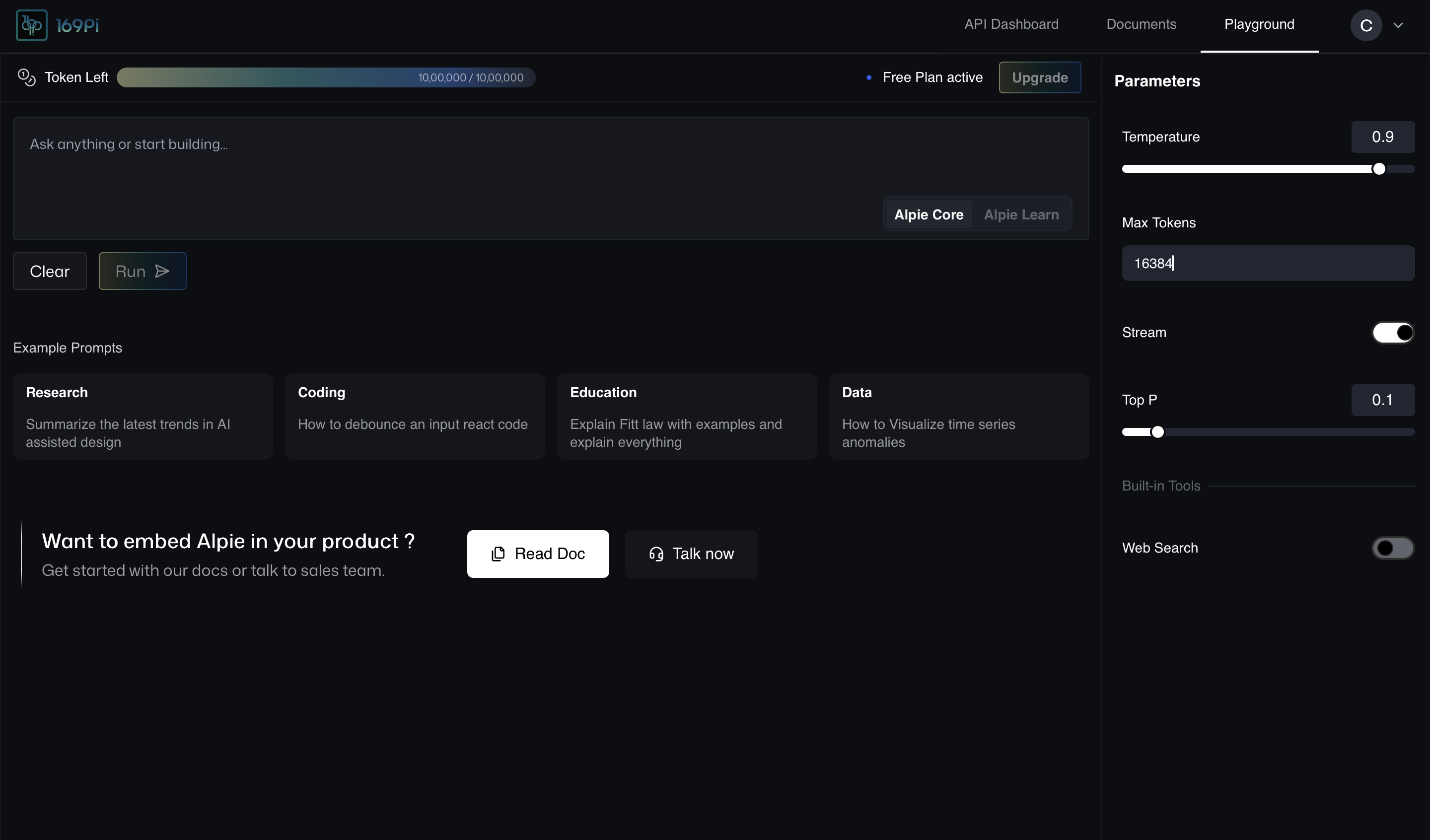Click the send arrow inside the Run button
1430x840 pixels.
162,271
